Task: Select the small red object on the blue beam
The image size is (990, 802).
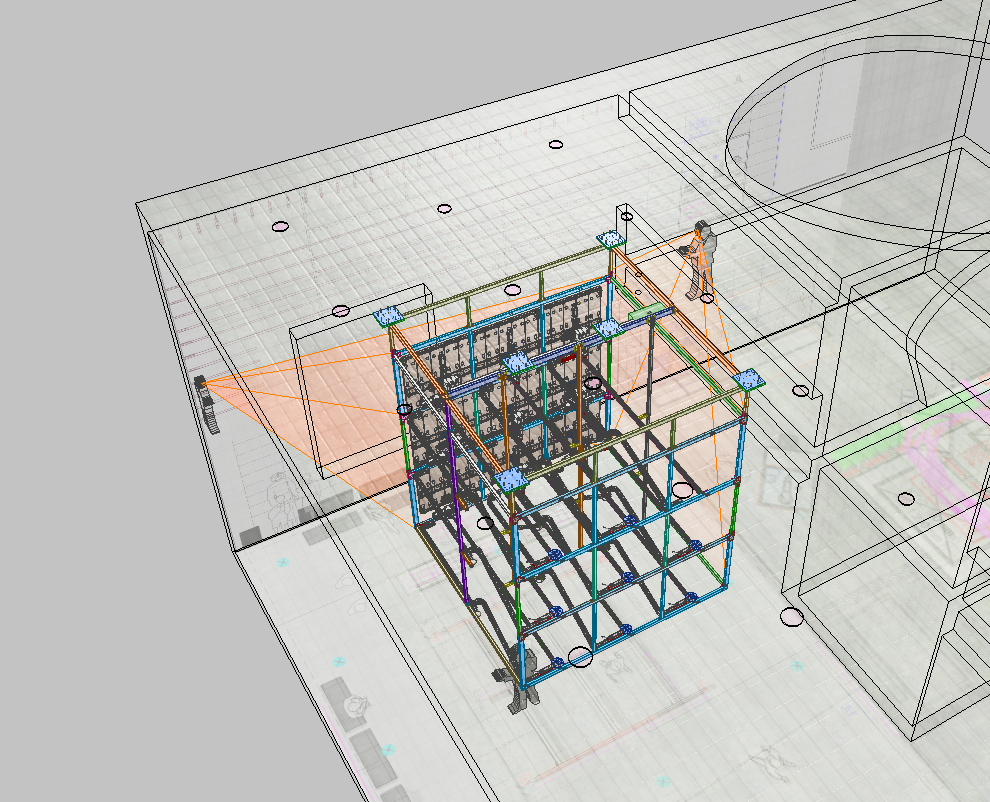Action: [568, 358]
